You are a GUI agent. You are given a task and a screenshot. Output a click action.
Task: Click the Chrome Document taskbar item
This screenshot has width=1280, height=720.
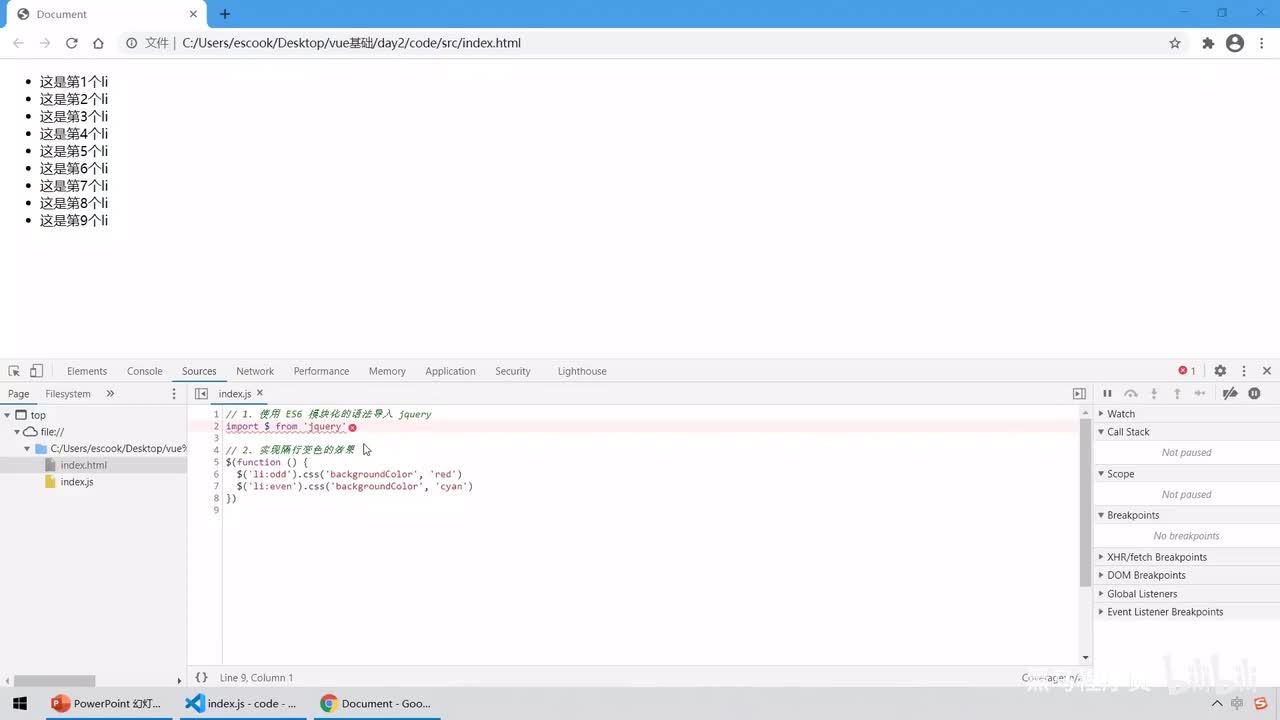[x=375, y=703]
